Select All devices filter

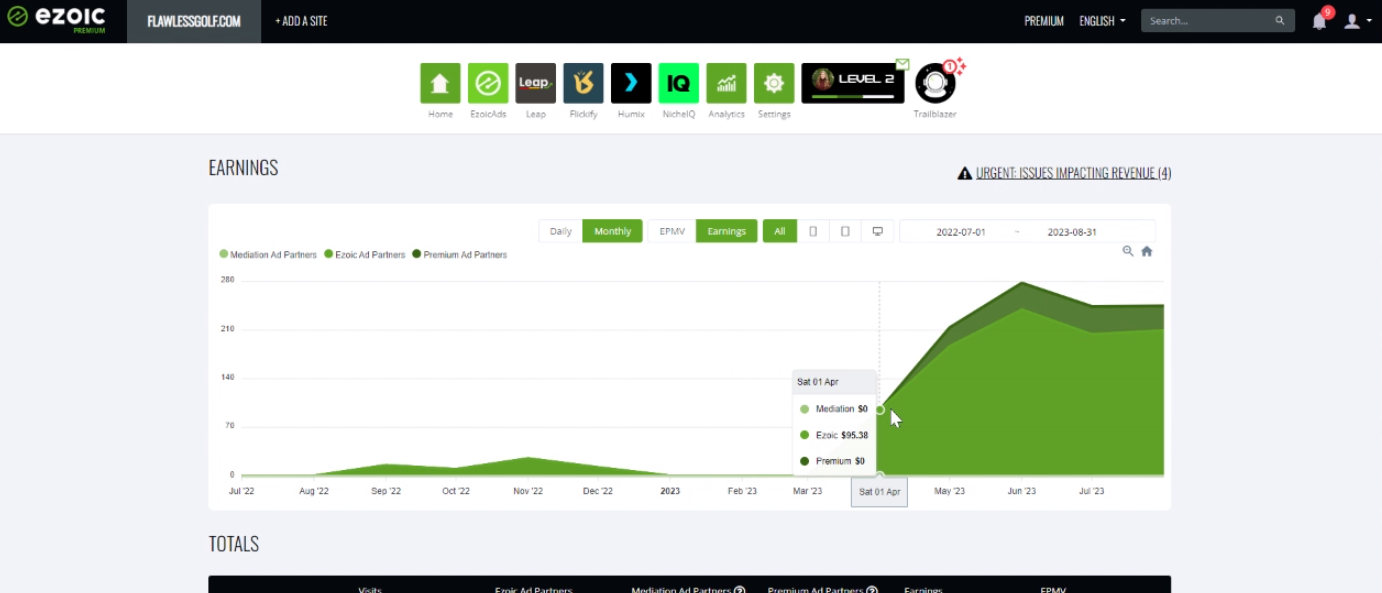point(780,231)
